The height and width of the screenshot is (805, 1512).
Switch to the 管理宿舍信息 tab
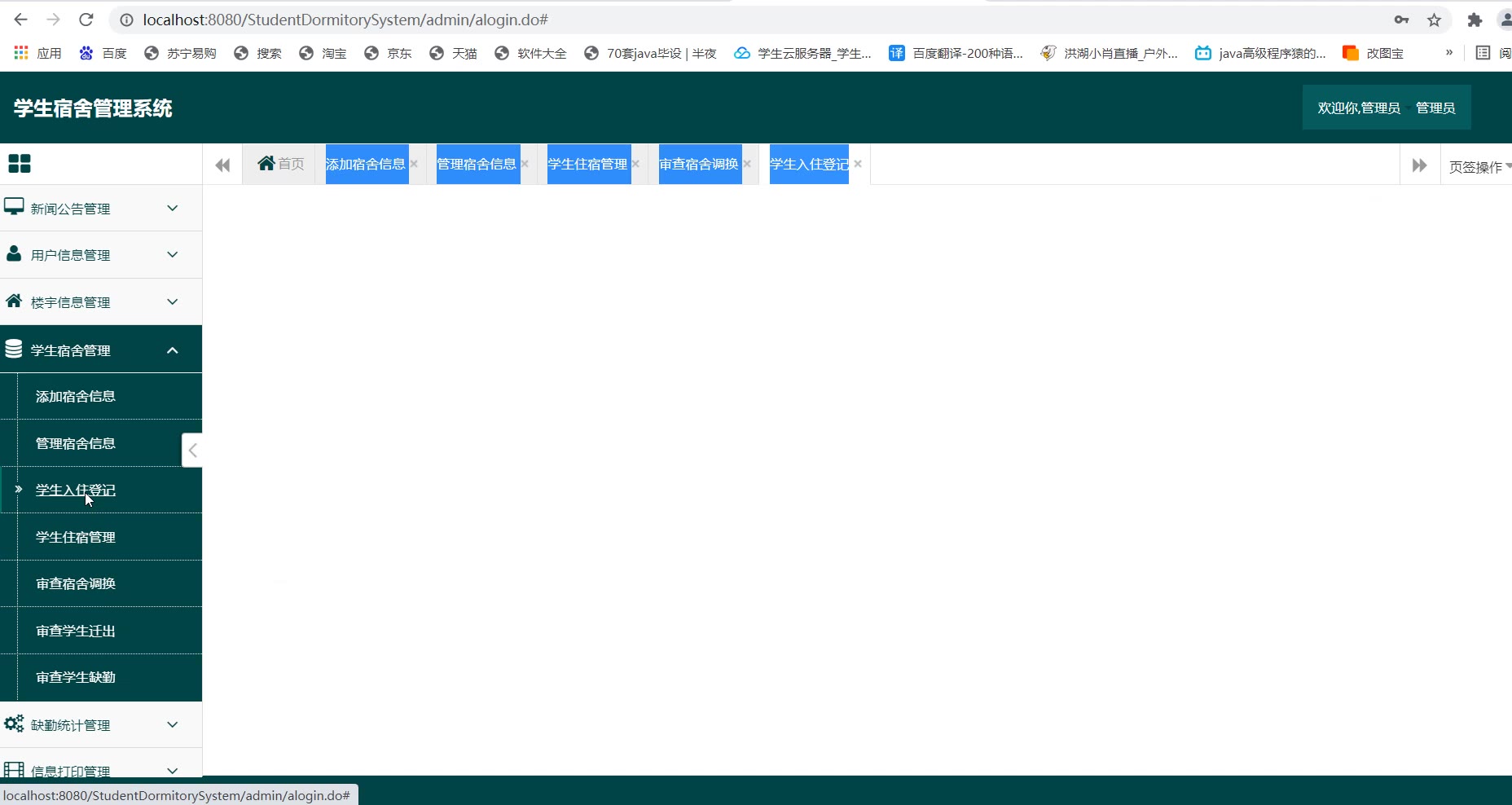coord(477,164)
